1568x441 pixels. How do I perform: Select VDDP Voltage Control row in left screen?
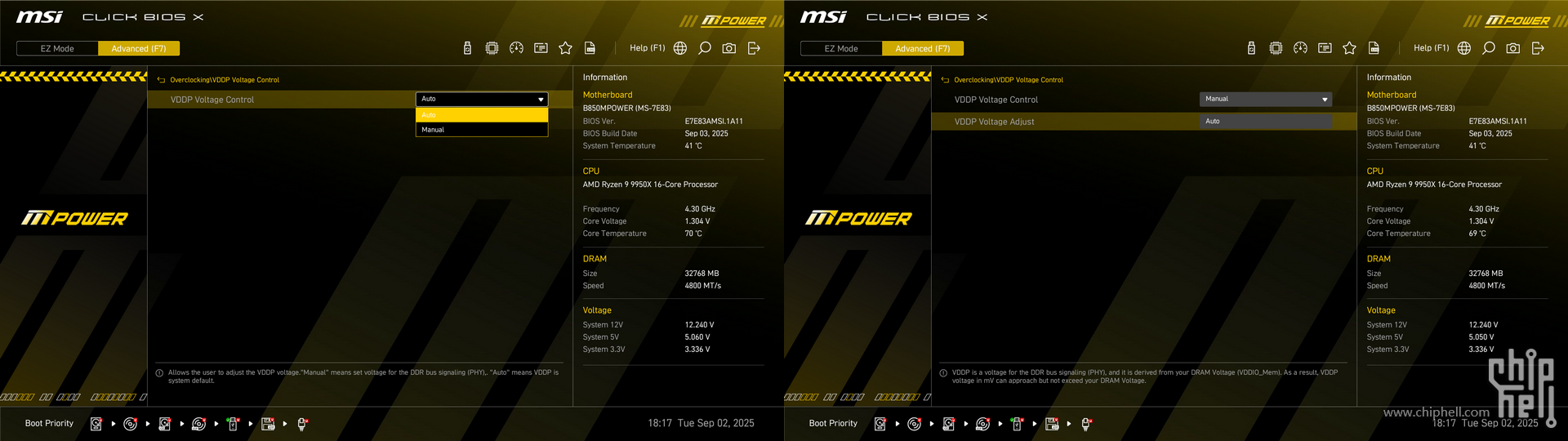tap(359, 100)
